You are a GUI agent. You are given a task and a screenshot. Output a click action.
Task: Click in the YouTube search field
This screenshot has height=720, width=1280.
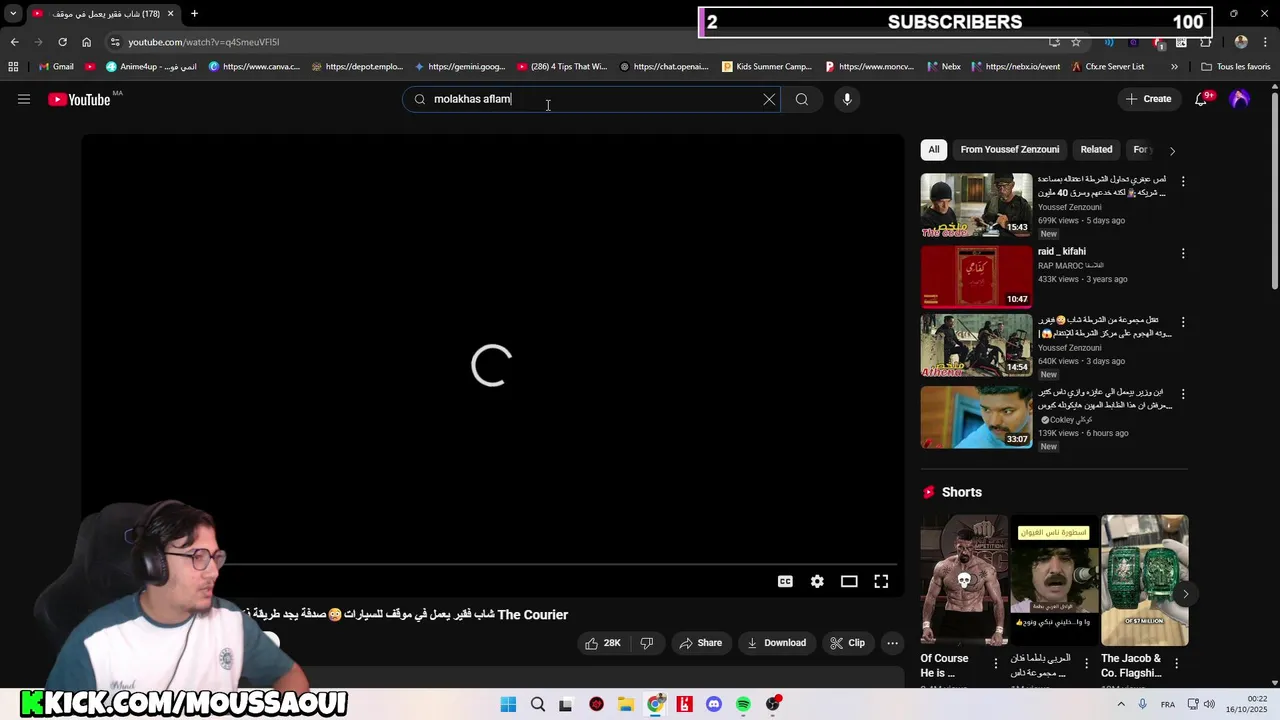pos(590,99)
